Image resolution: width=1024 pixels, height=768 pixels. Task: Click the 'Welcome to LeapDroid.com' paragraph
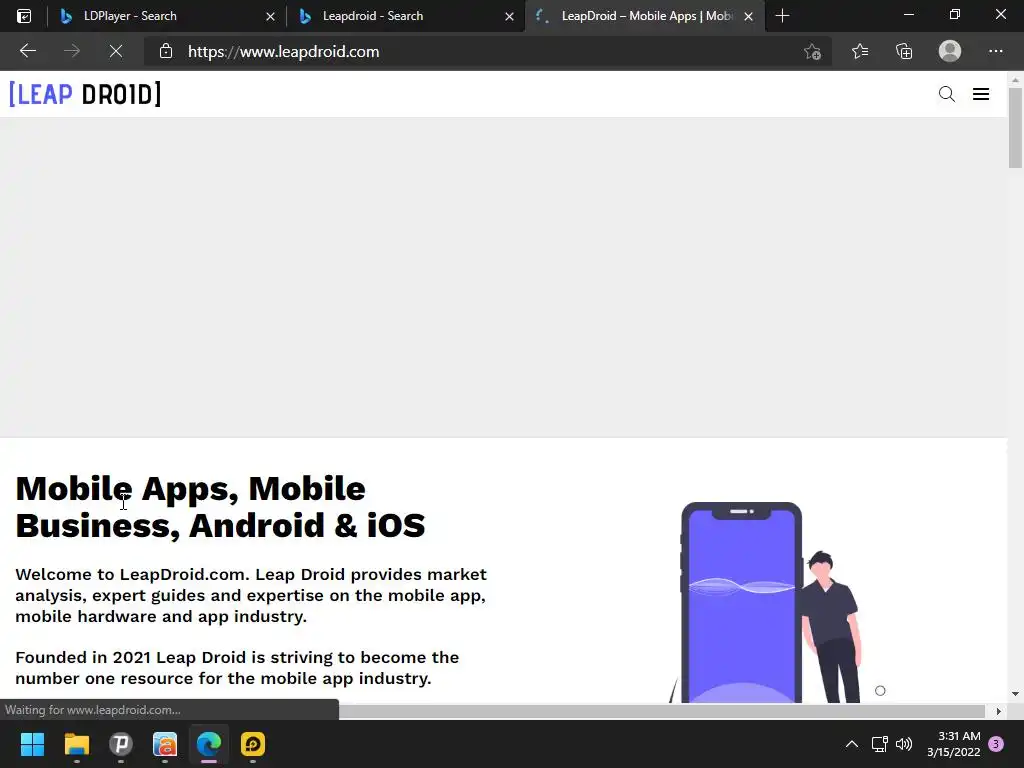pos(251,595)
